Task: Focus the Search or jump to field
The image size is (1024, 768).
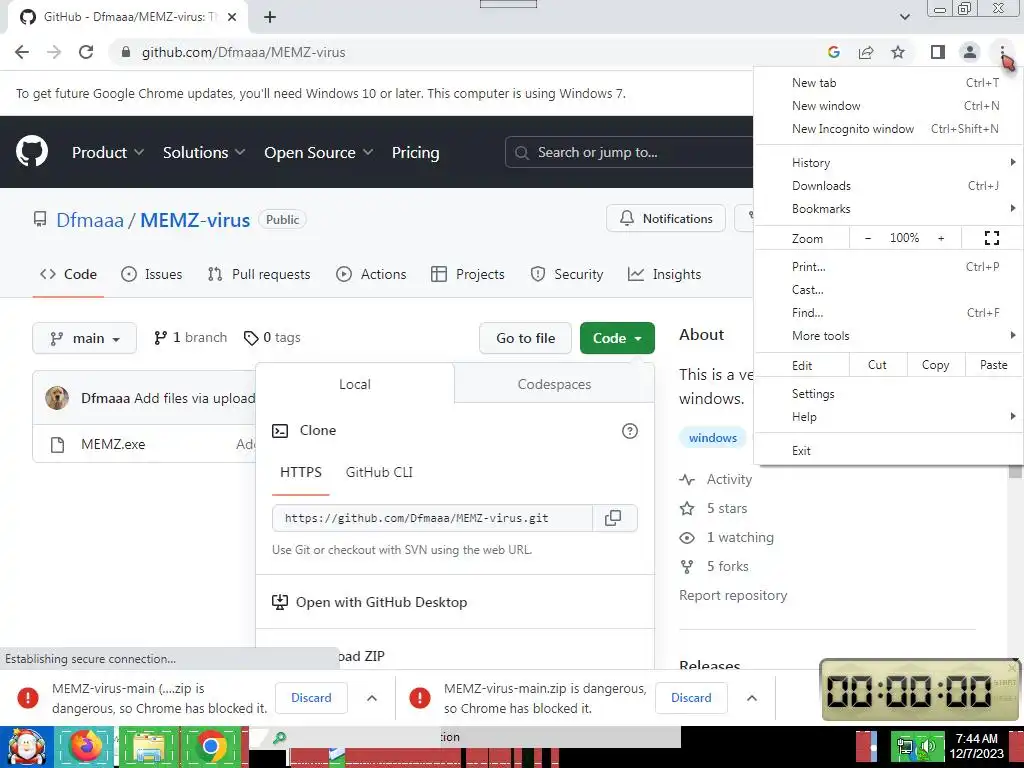Action: point(630,152)
